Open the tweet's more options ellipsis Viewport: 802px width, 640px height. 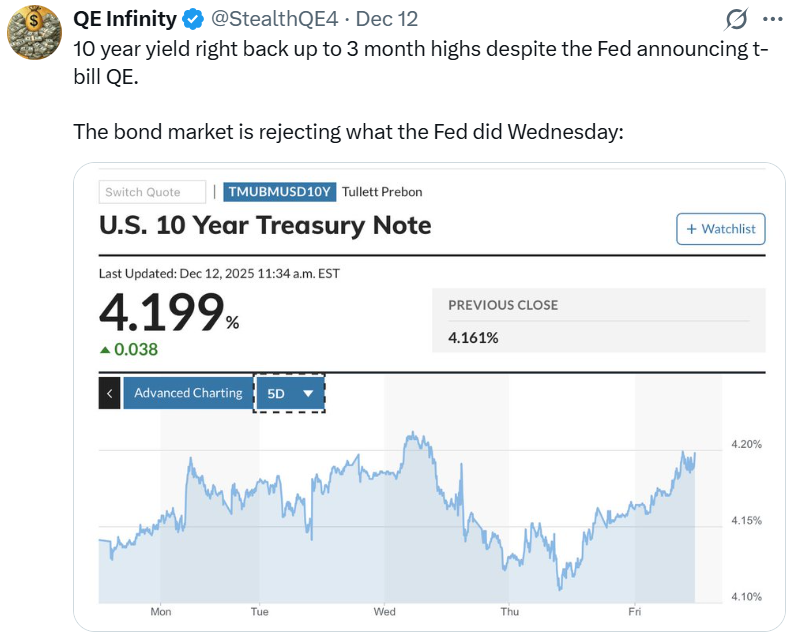pos(773,19)
